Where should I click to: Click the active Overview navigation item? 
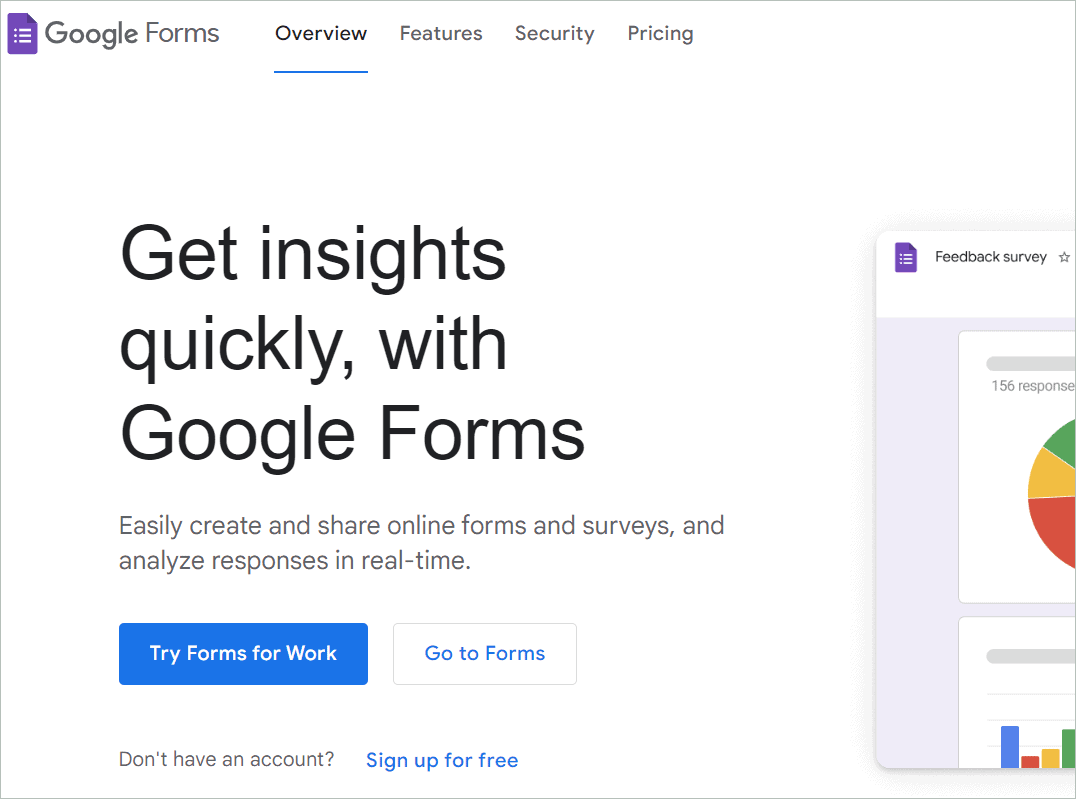[x=321, y=33]
